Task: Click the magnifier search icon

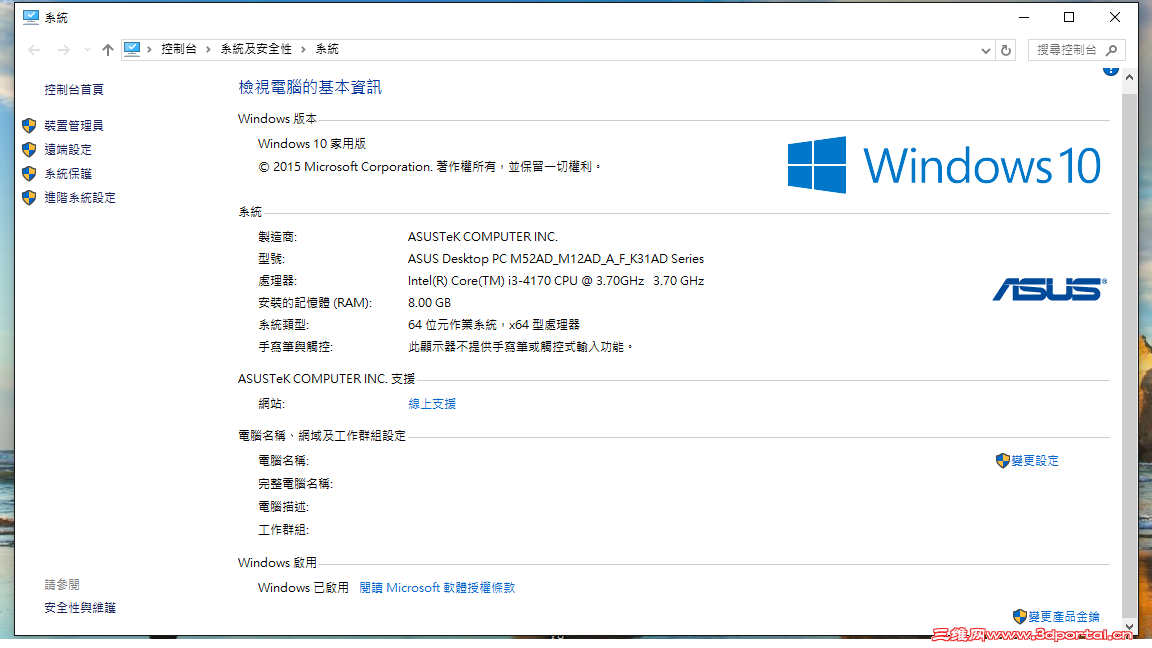Action: [x=1112, y=50]
